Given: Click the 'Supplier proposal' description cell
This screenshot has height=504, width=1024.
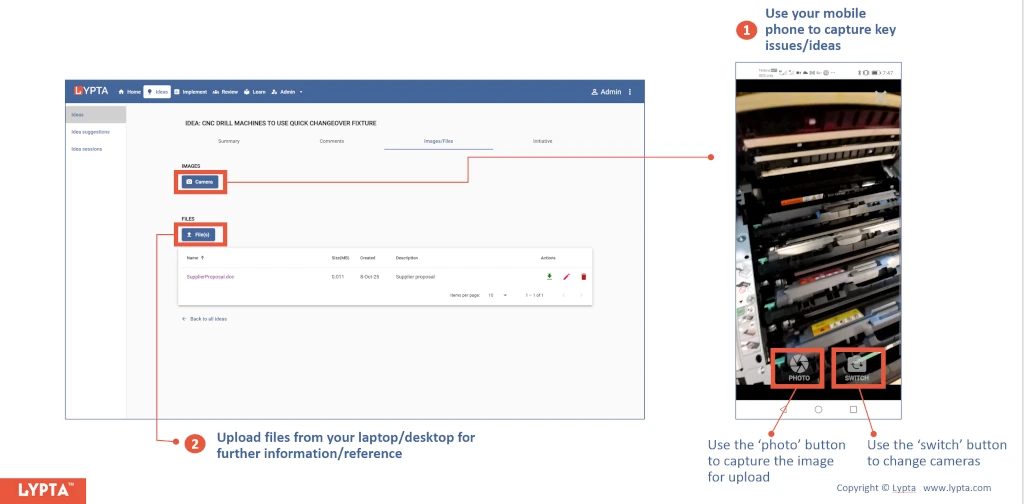Looking at the screenshot, I should point(415,277).
